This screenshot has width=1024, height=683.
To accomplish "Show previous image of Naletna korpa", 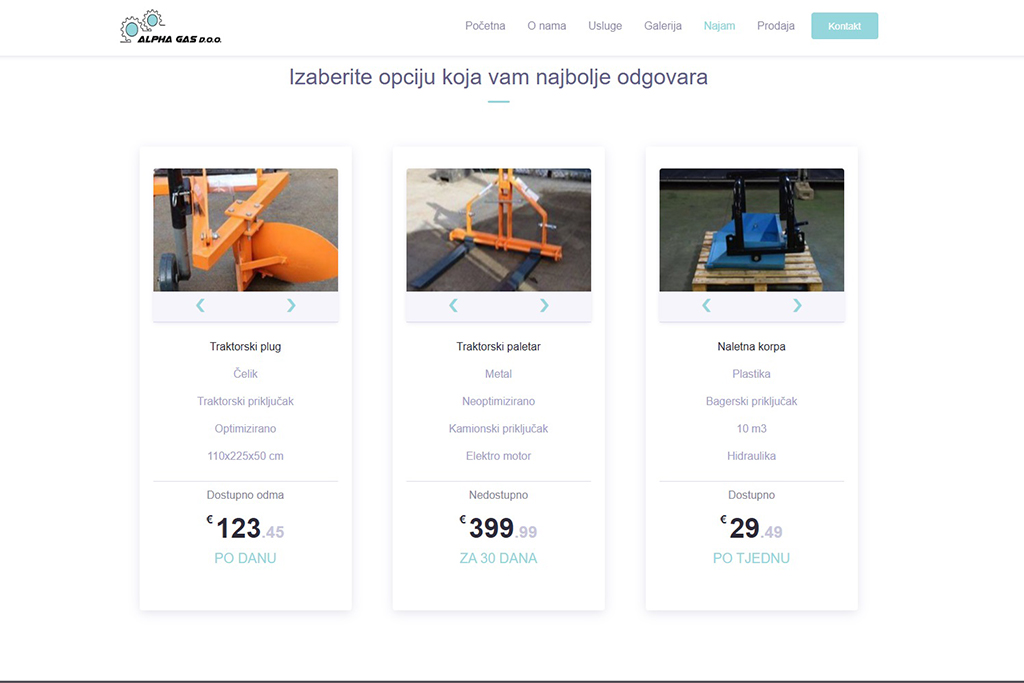I will pyautogui.click(x=706, y=305).
